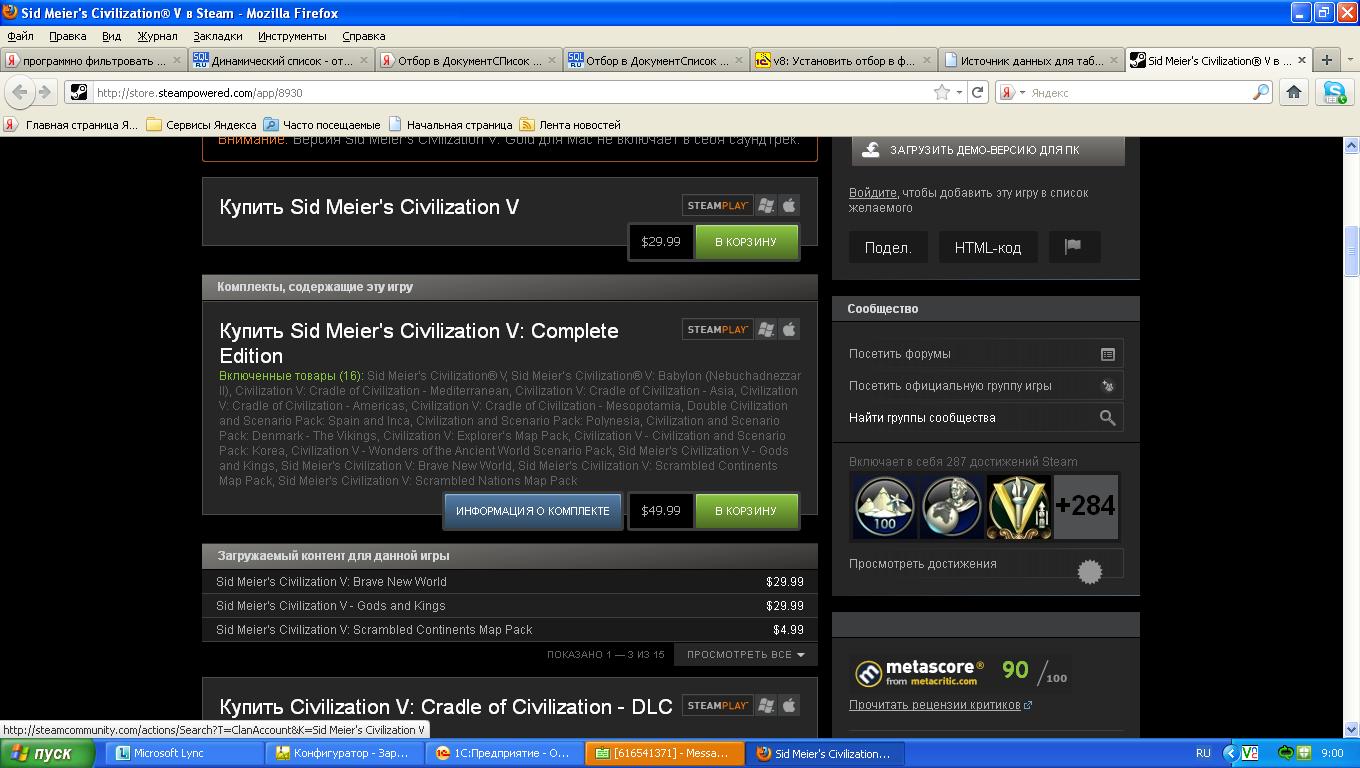Switch to "v8: Установить отбор" tab
Image resolution: width=1360 pixels, height=768 pixels.
pos(844,60)
